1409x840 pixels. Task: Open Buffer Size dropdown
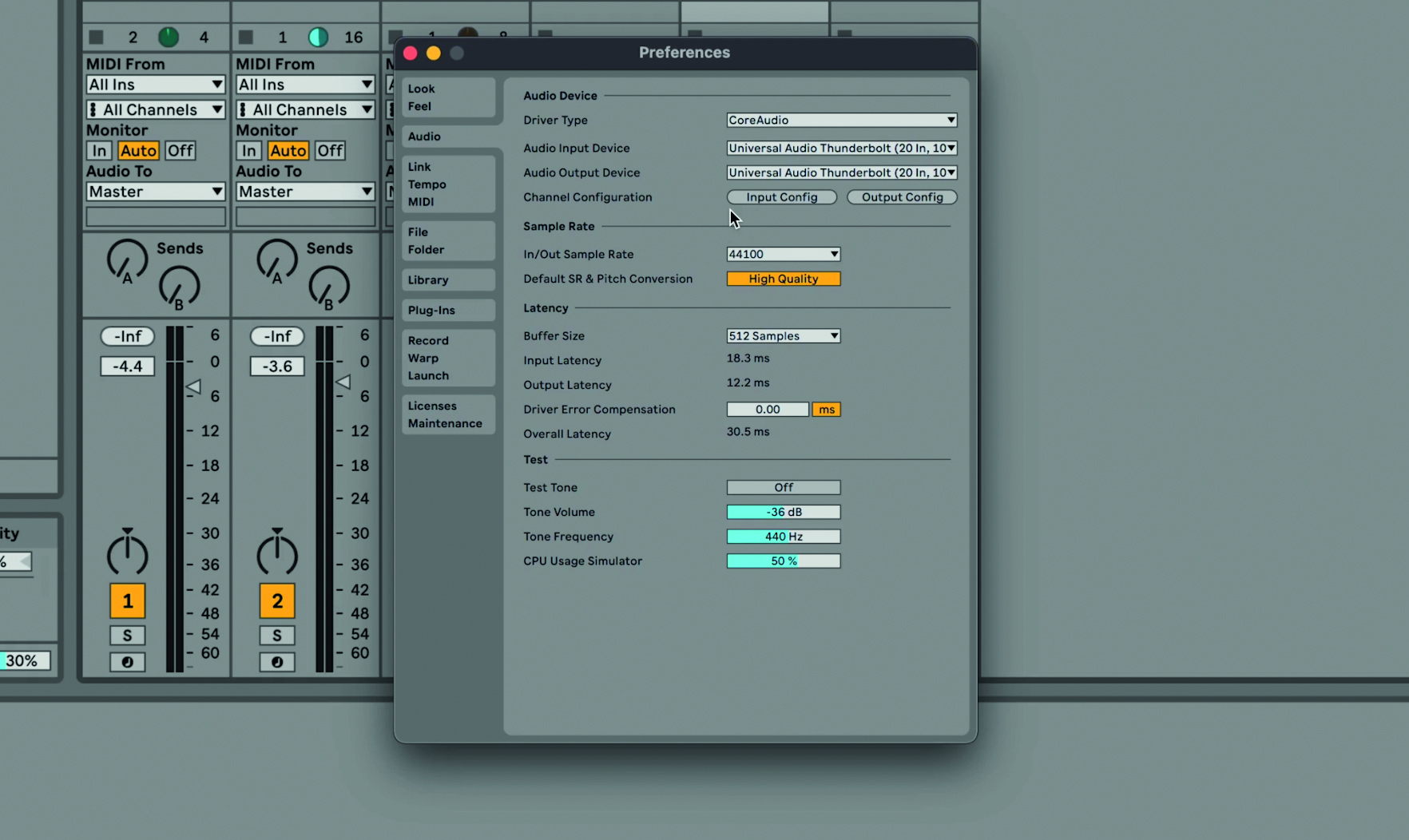(784, 336)
